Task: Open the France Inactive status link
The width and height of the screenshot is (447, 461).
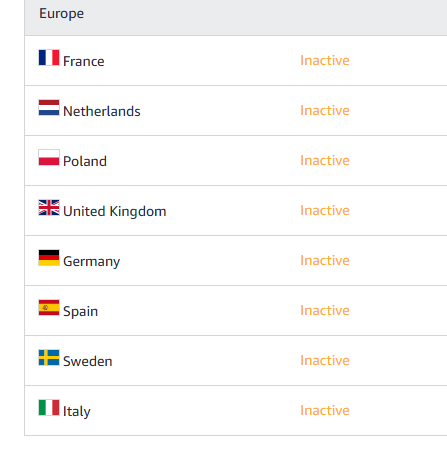Action: coord(325,60)
